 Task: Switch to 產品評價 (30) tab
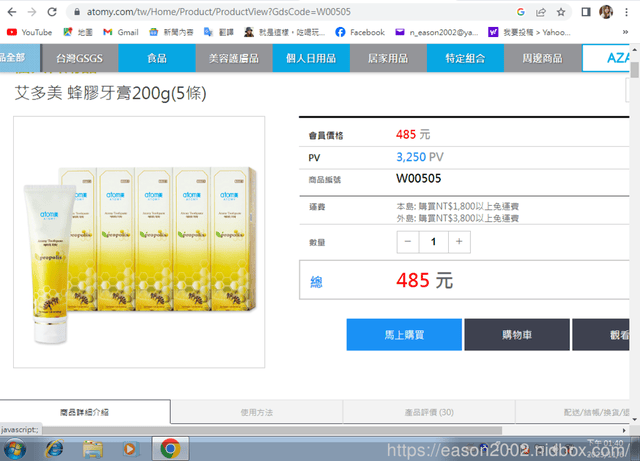click(x=429, y=412)
